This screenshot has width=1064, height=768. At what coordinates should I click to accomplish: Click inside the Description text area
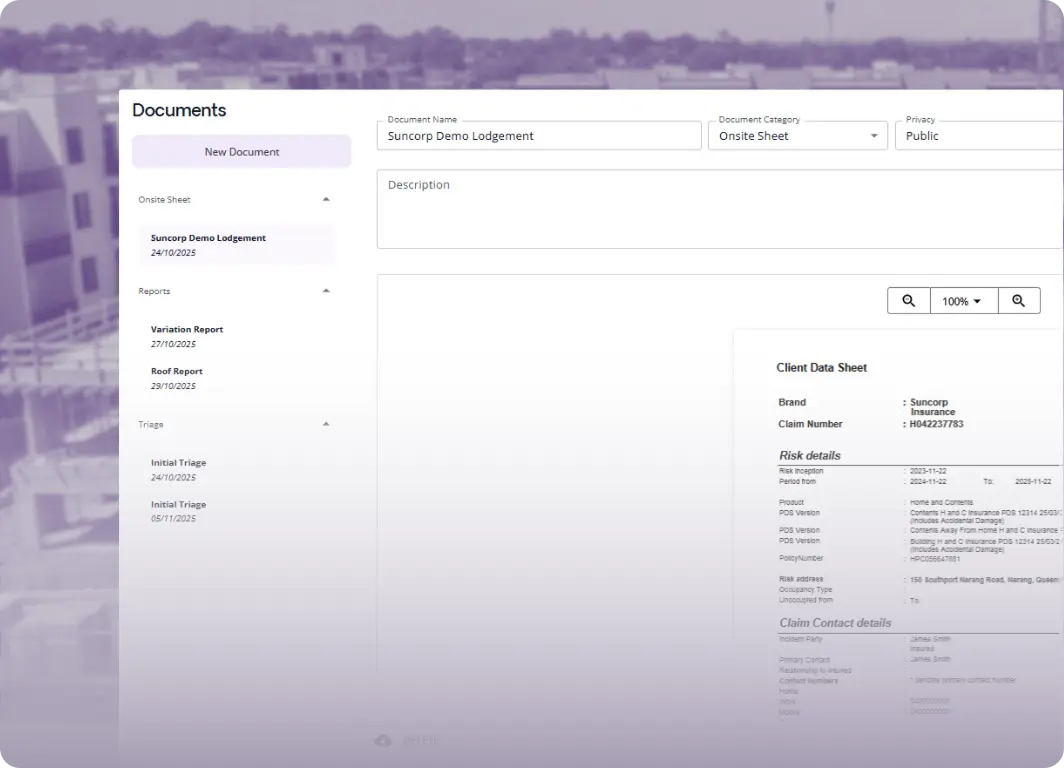click(700, 208)
